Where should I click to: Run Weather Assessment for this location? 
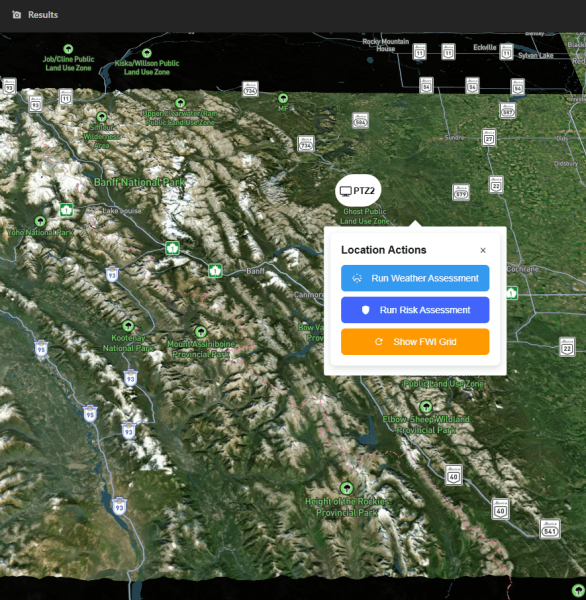coord(415,278)
